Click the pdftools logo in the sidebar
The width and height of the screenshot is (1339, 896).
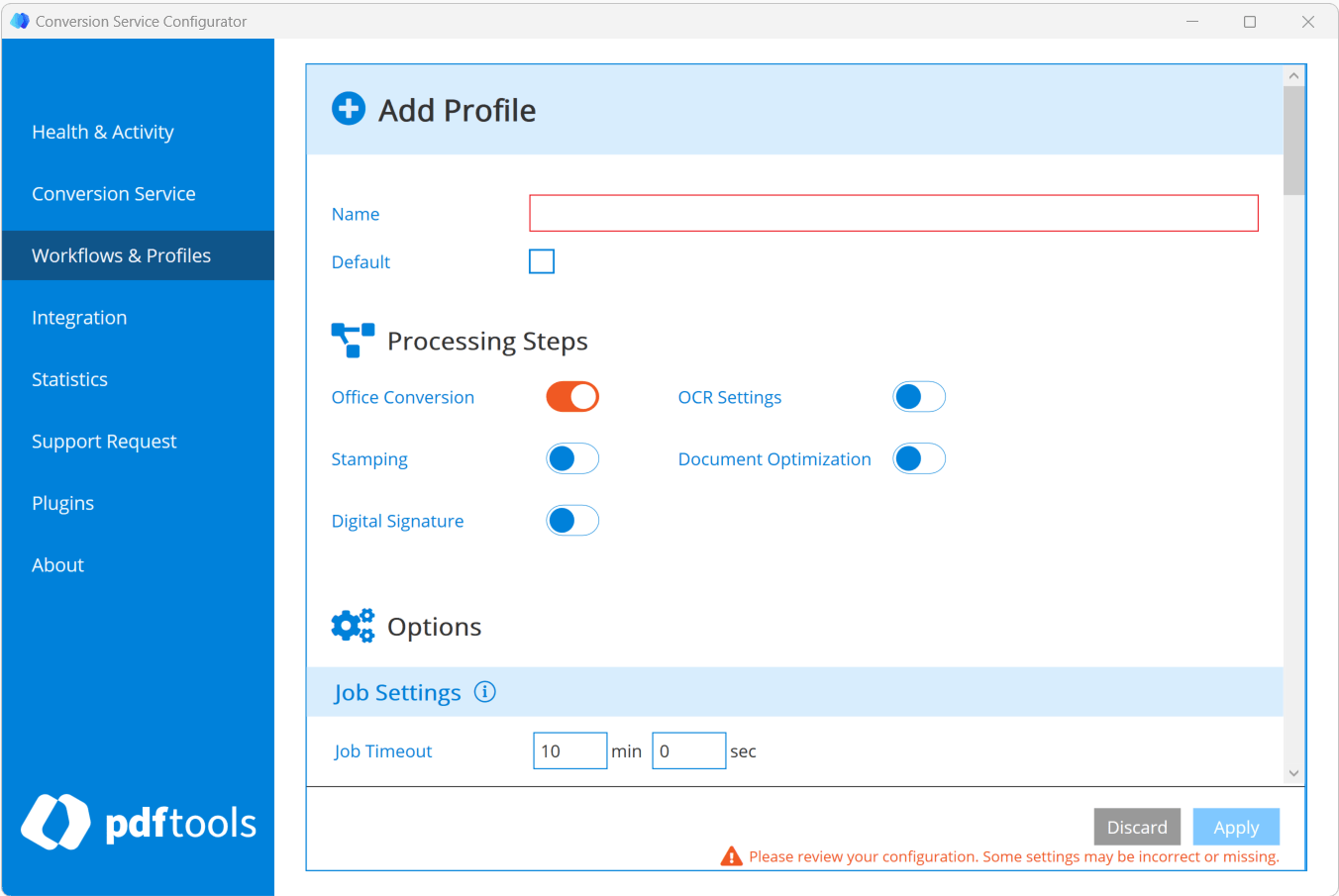coord(138,823)
